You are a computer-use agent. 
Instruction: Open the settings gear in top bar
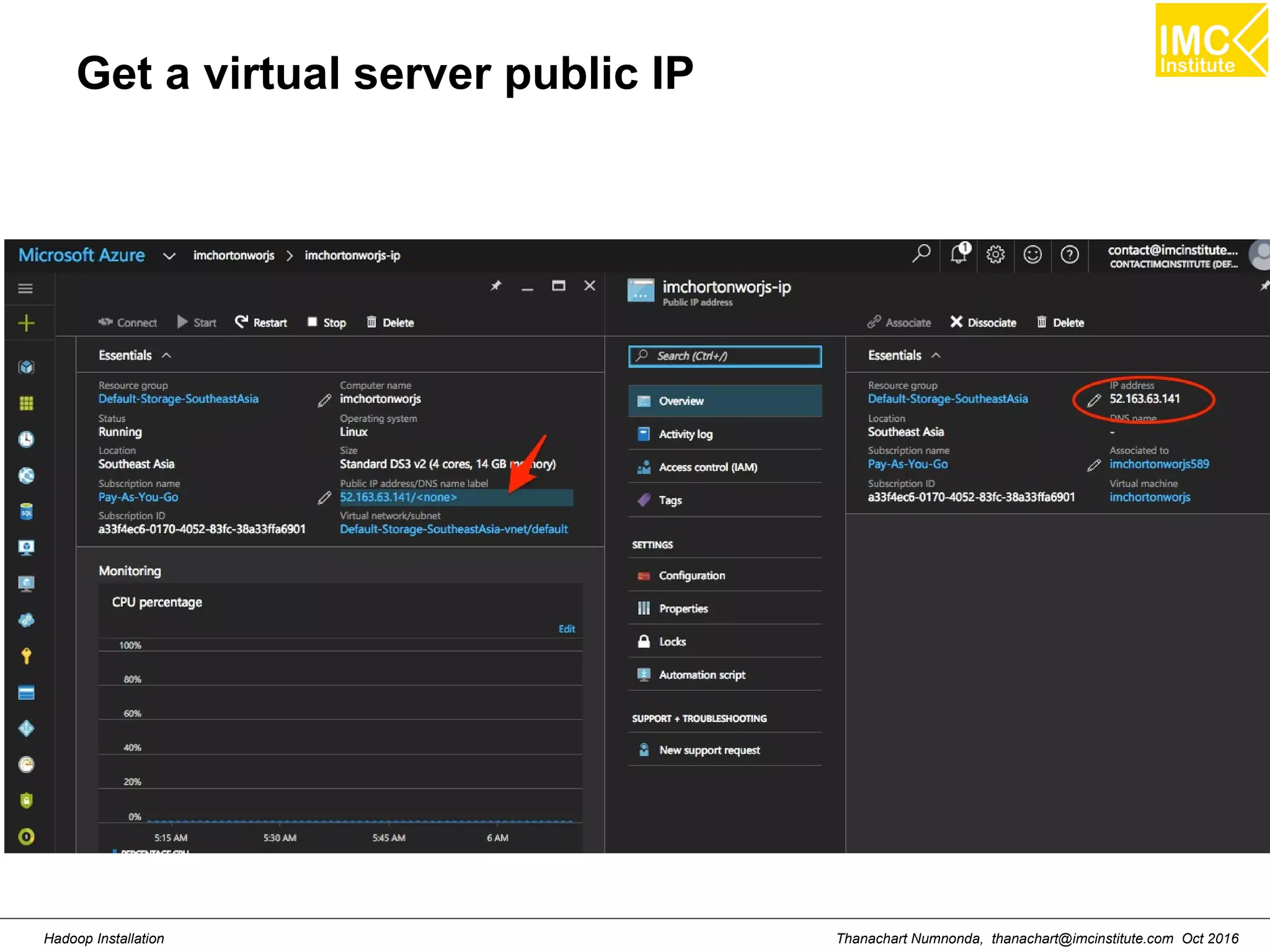(995, 255)
